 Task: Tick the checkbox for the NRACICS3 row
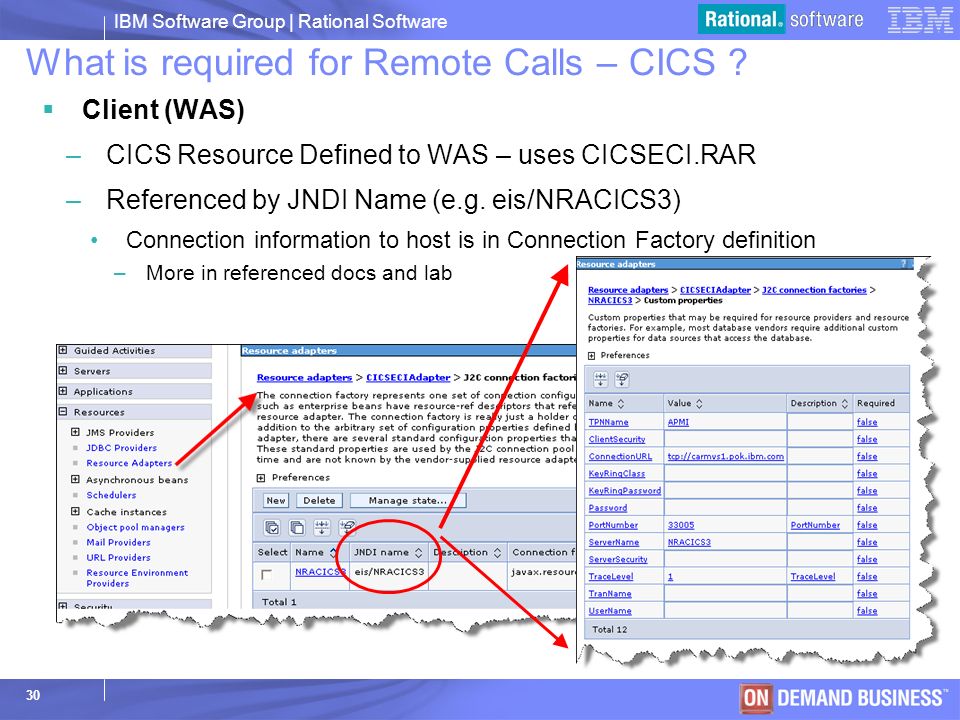pos(266,574)
